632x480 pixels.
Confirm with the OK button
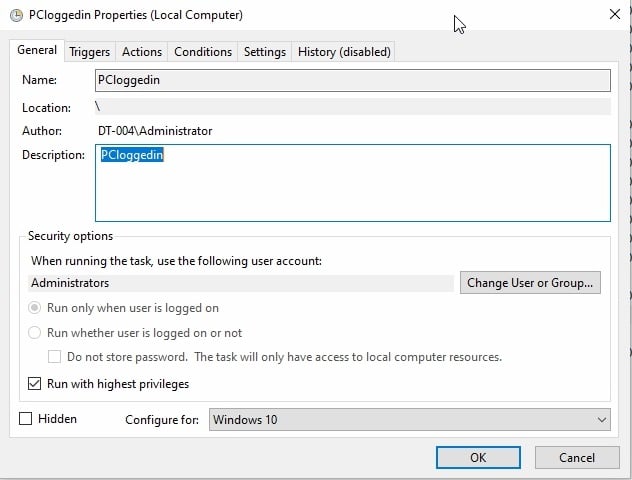478,457
